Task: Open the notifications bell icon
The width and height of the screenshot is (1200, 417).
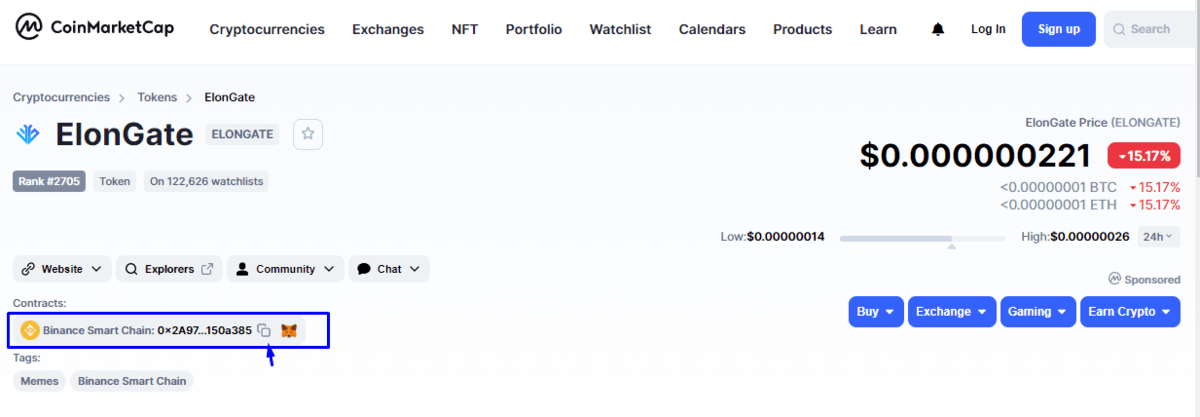Action: 937,30
